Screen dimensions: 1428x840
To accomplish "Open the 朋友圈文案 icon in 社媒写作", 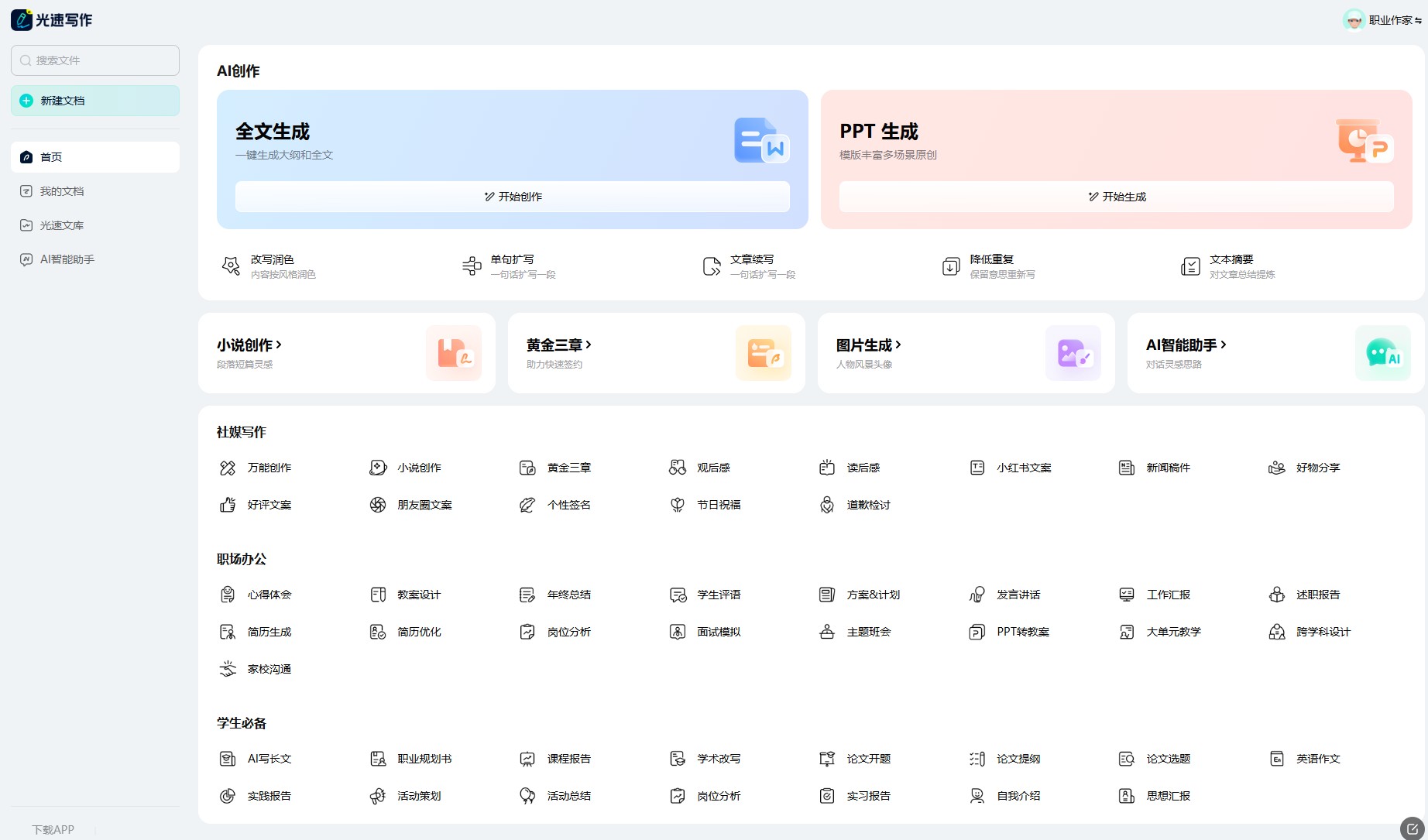I will pyautogui.click(x=378, y=505).
